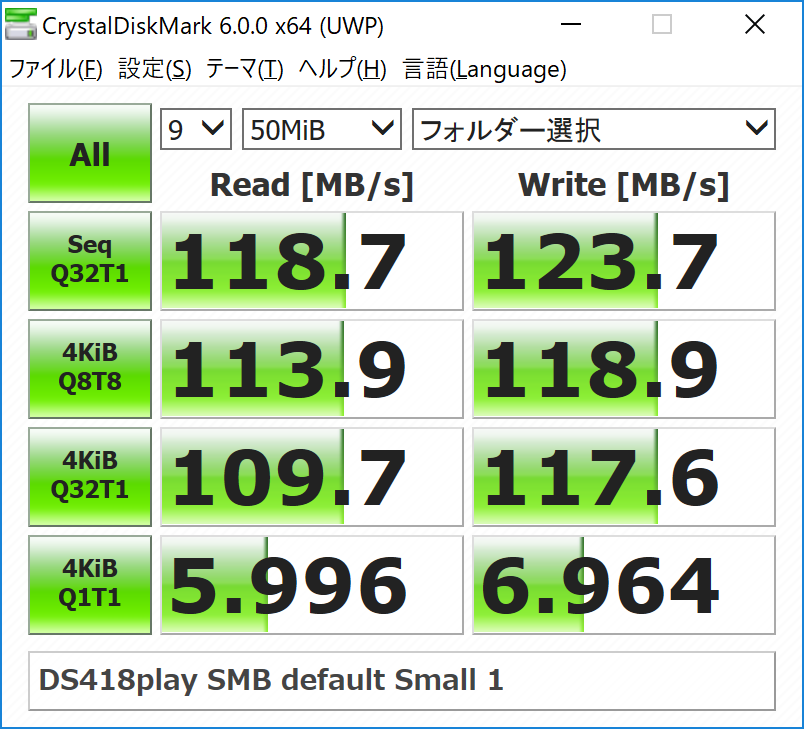
Task: Open the フォルダー選択 drive dropdown
Action: point(594,129)
